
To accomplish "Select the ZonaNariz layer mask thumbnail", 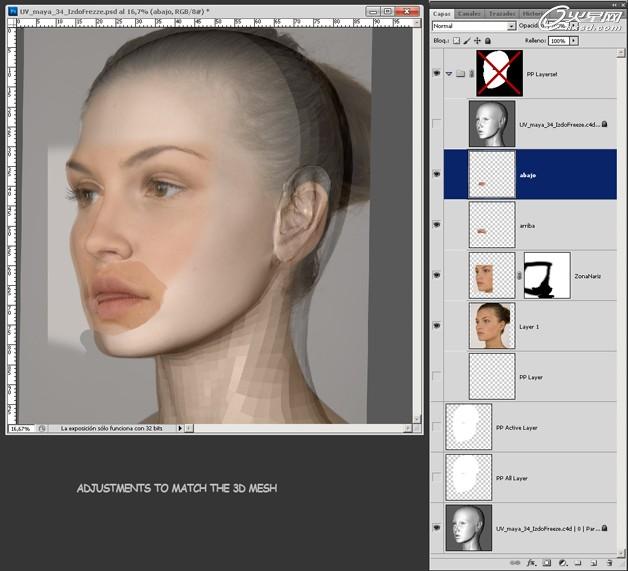I will tap(546, 275).
